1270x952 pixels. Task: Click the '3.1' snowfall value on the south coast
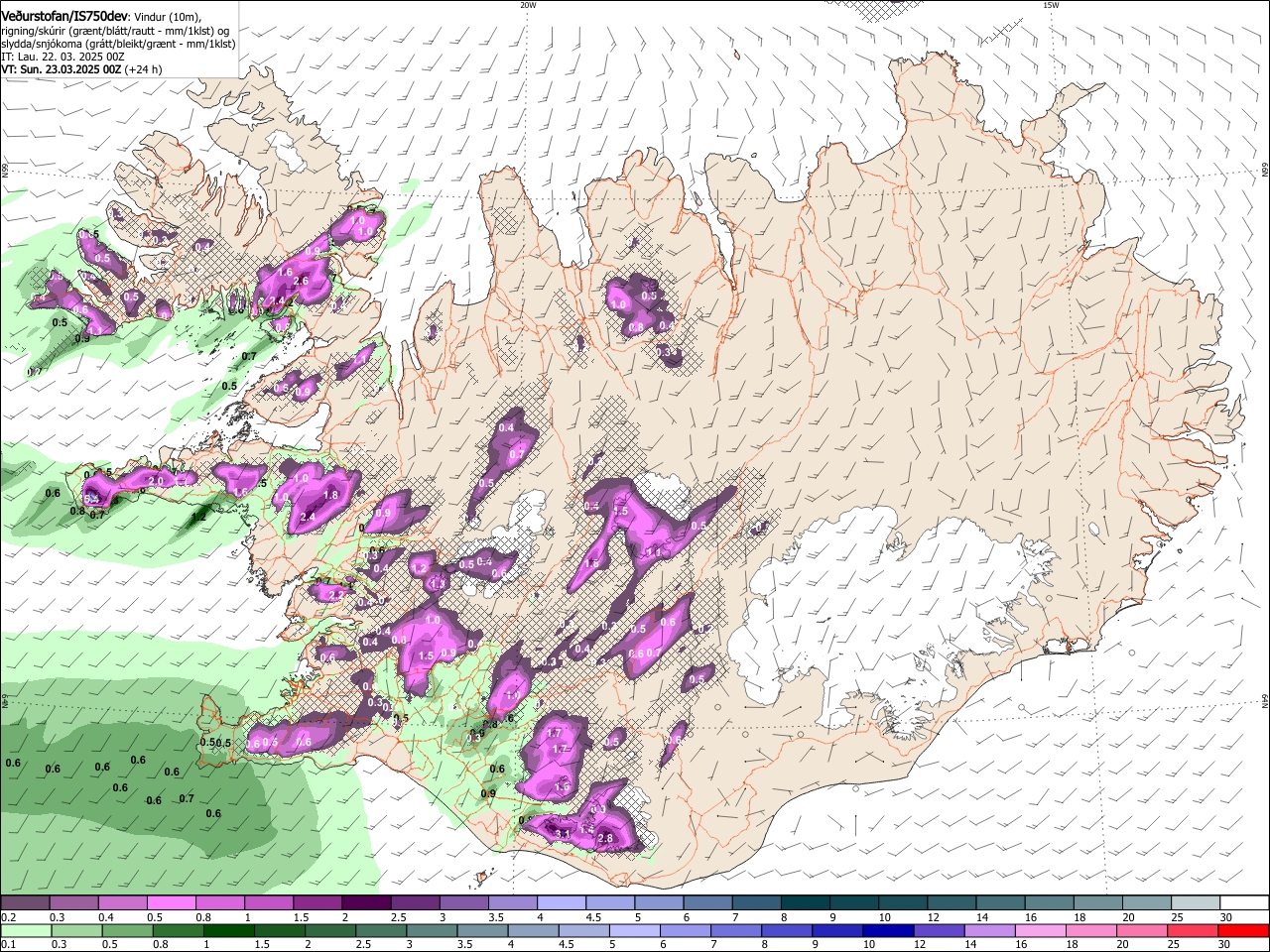tap(563, 834)
